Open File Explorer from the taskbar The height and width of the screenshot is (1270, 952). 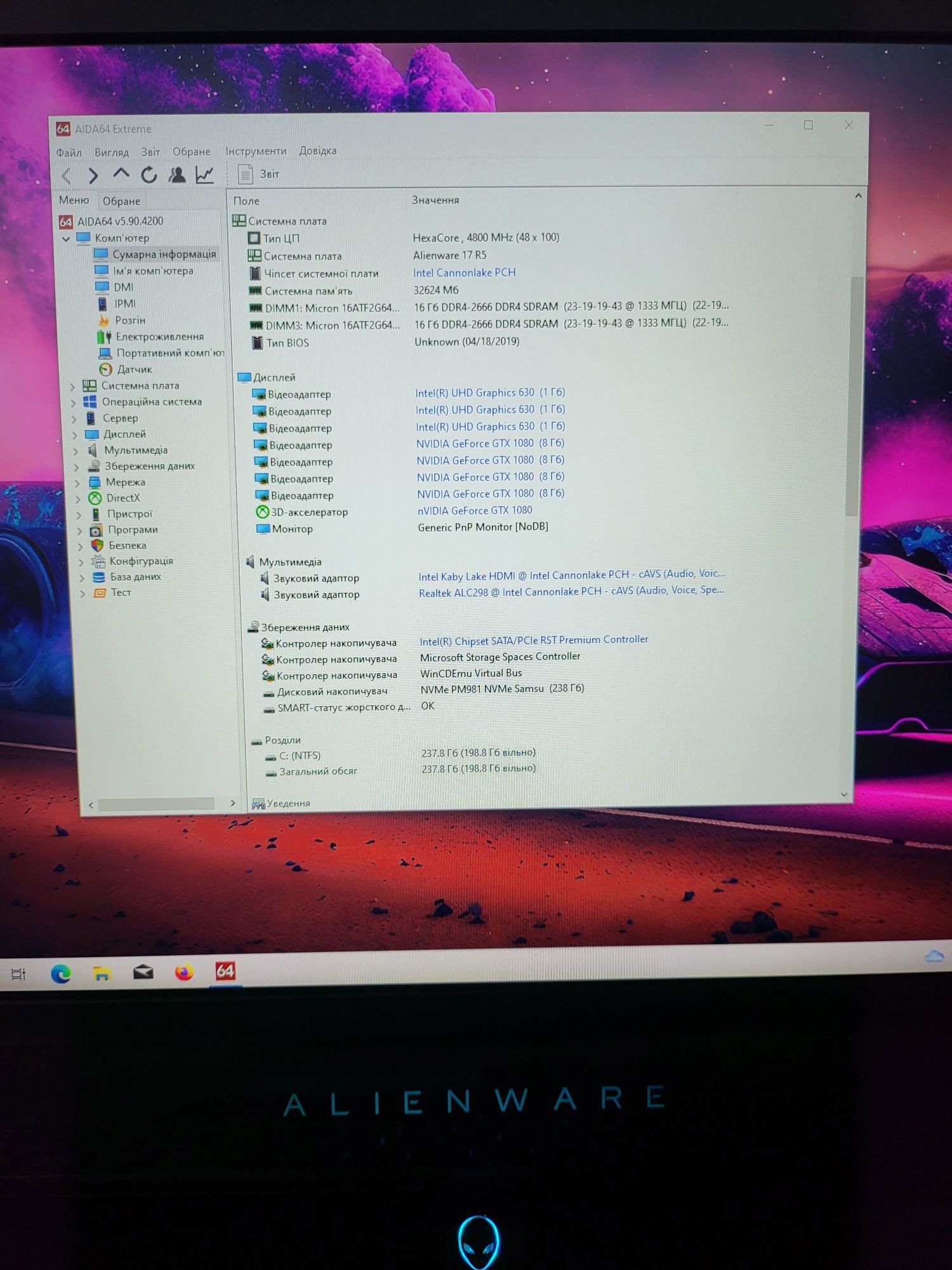pyautogui.click(x=102, y=973)
